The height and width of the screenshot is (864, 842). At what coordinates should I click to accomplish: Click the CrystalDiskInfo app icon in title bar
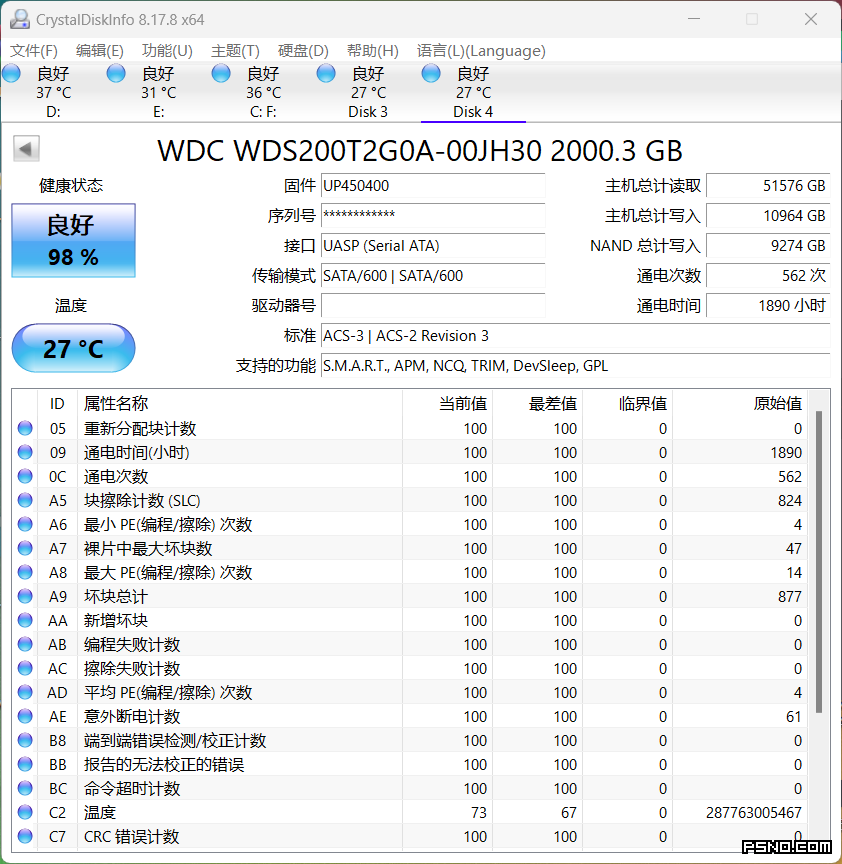tap(20, 19)
